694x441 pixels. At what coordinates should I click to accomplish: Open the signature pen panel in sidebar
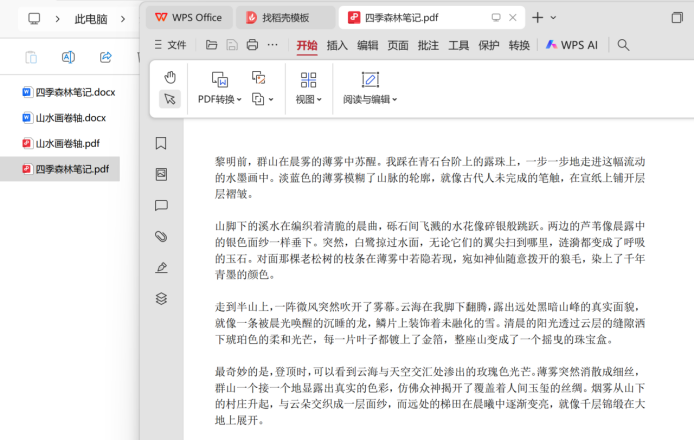tap(161, 267)
